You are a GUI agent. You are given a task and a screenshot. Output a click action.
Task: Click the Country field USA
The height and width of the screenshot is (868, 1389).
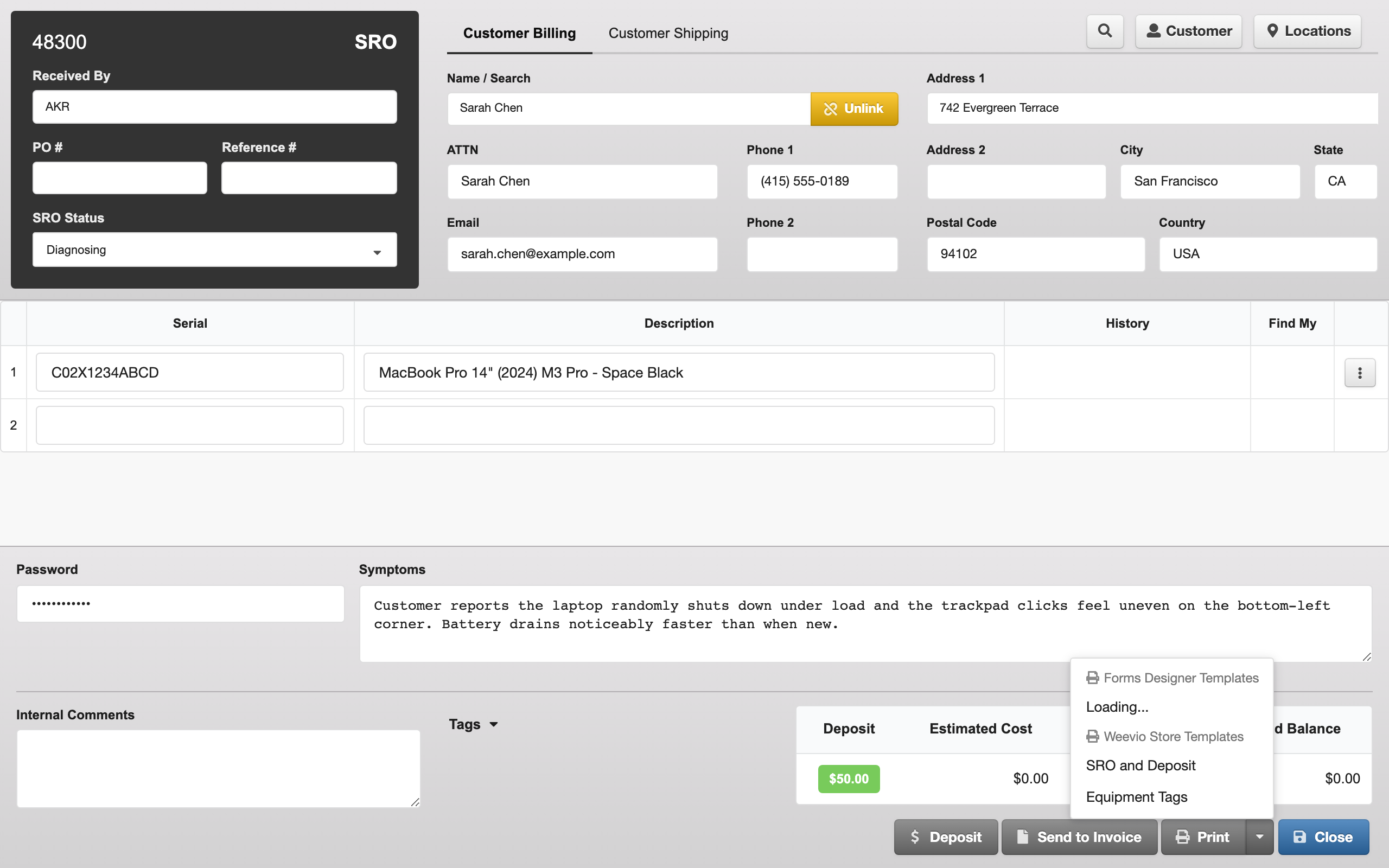click(1268, 254)
